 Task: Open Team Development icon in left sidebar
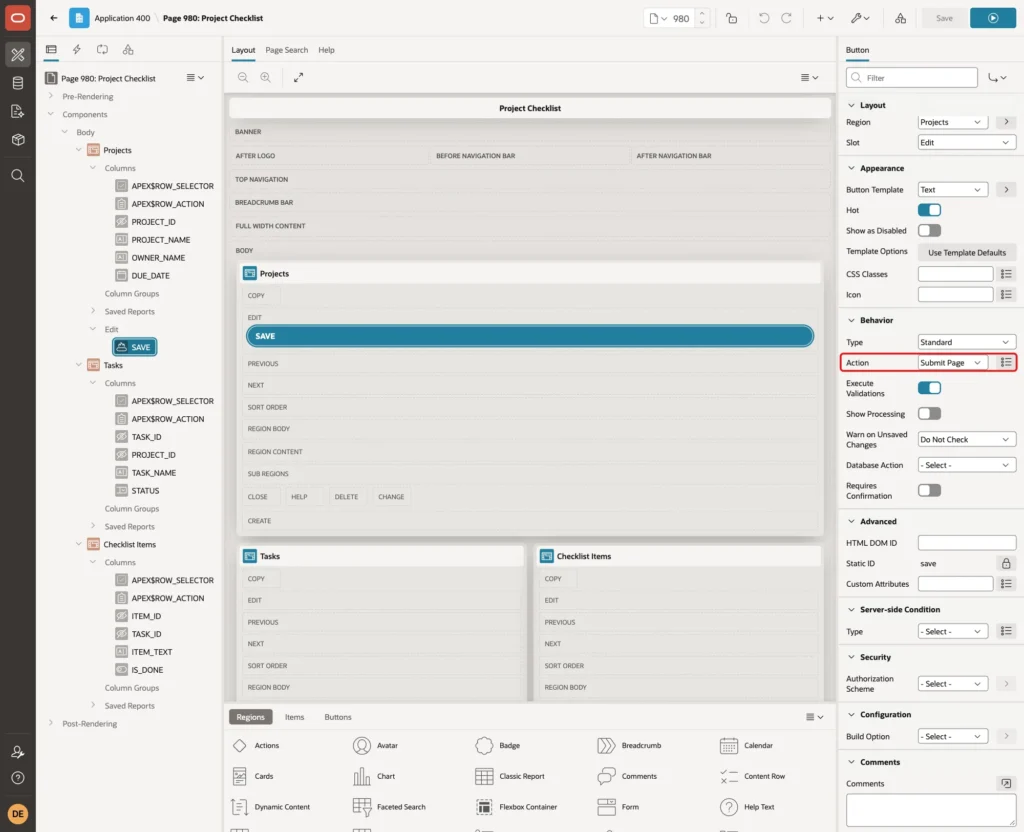point(18,111)
